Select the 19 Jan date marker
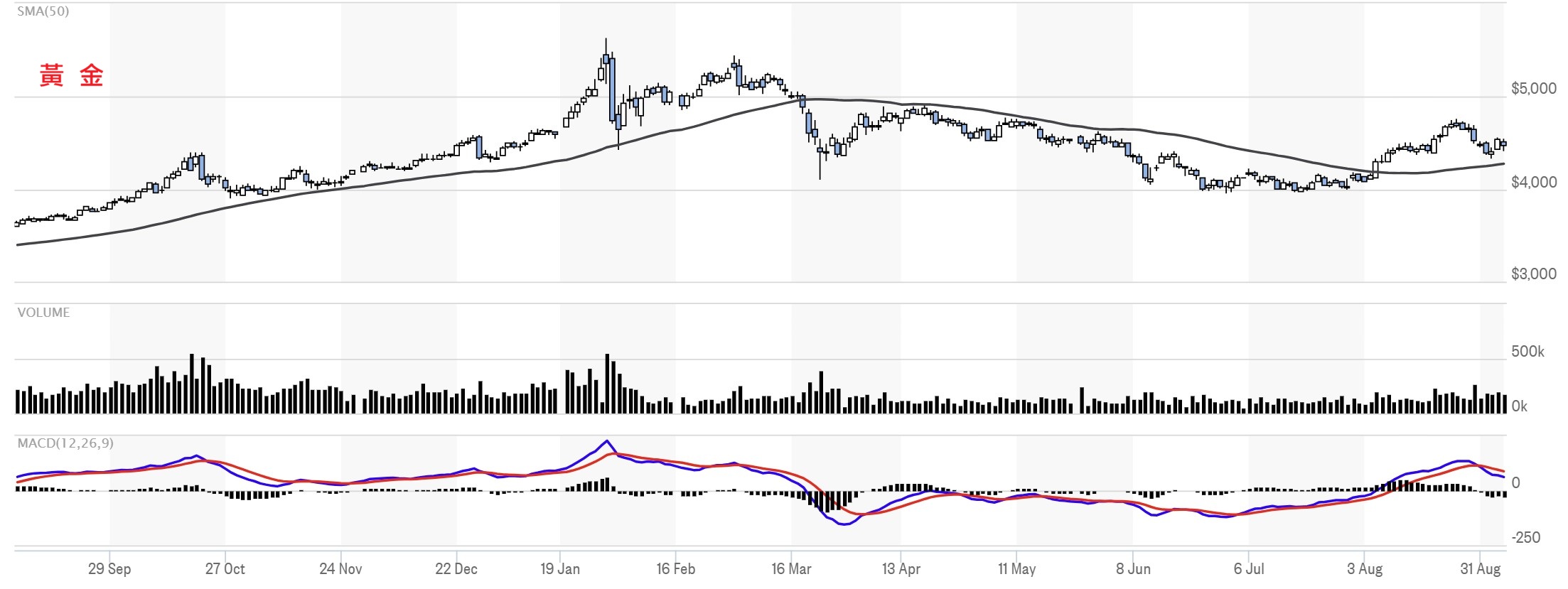This screenshot has width=1568, height=589. (x=560, y=569)
